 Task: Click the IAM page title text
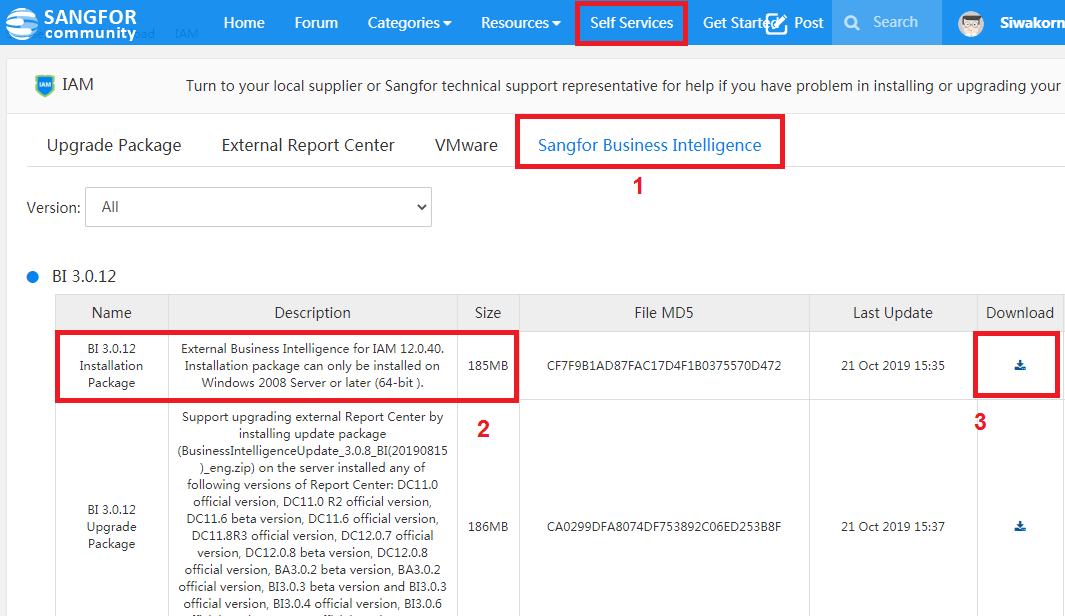pyautogui.click(x=77, y=84)
